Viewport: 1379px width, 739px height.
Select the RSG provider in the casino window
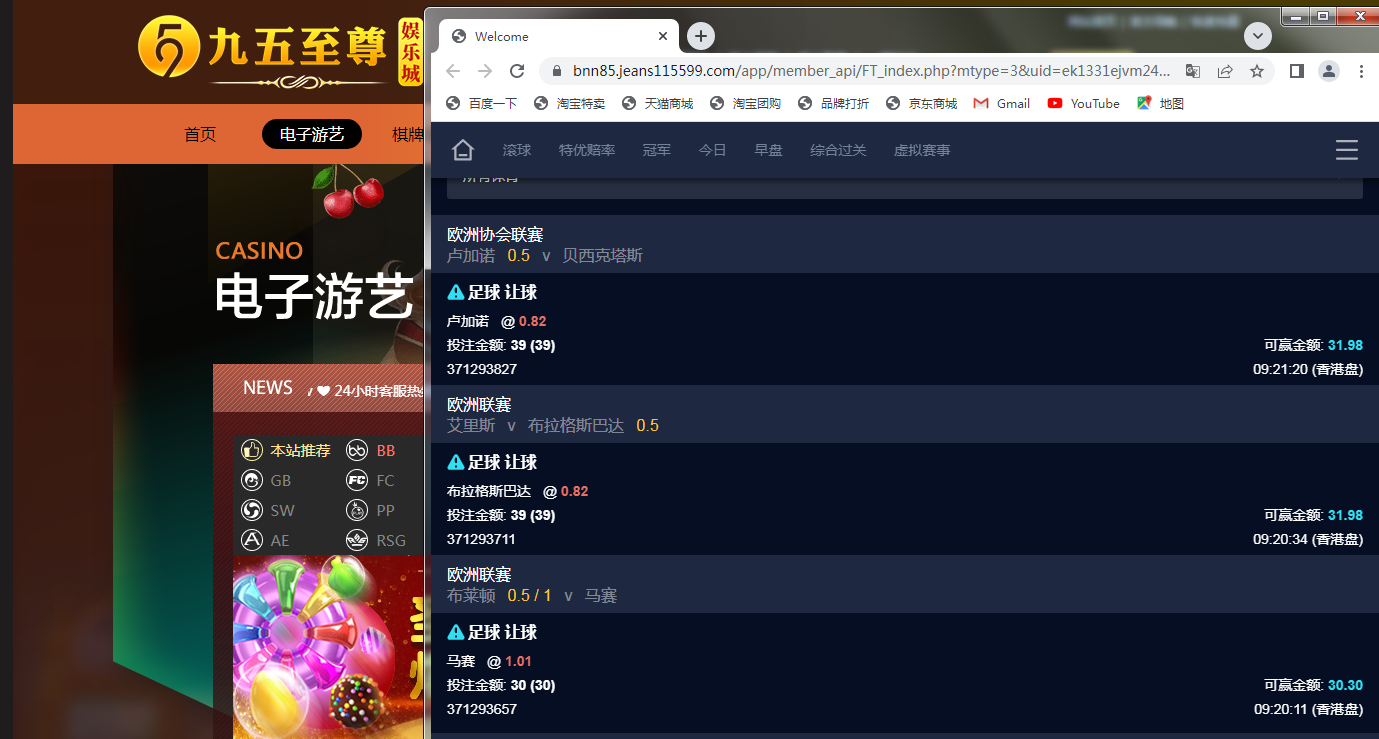[x=377, y=541]
